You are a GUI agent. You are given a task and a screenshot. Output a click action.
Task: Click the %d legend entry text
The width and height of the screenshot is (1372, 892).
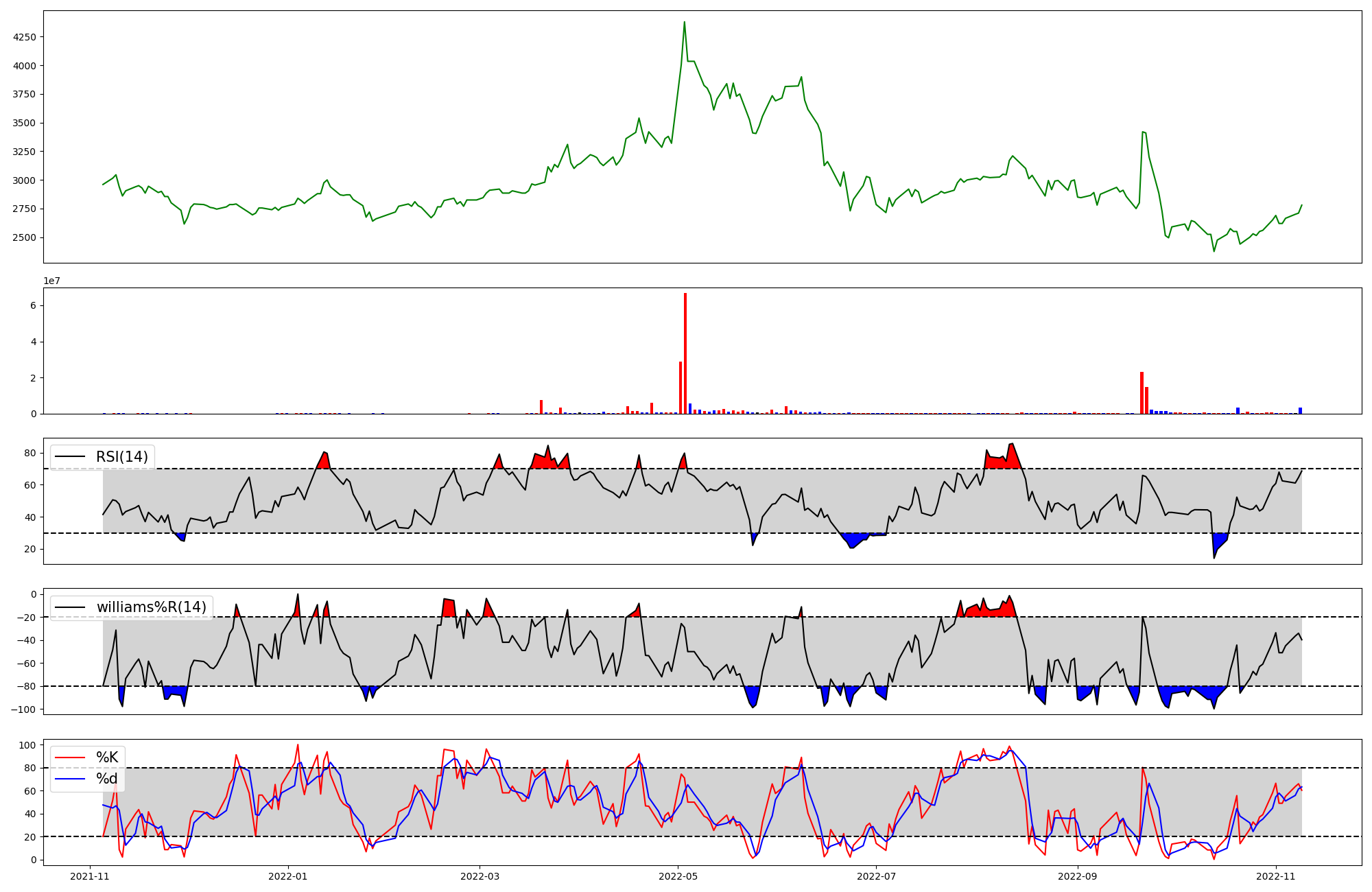point(107,779)
